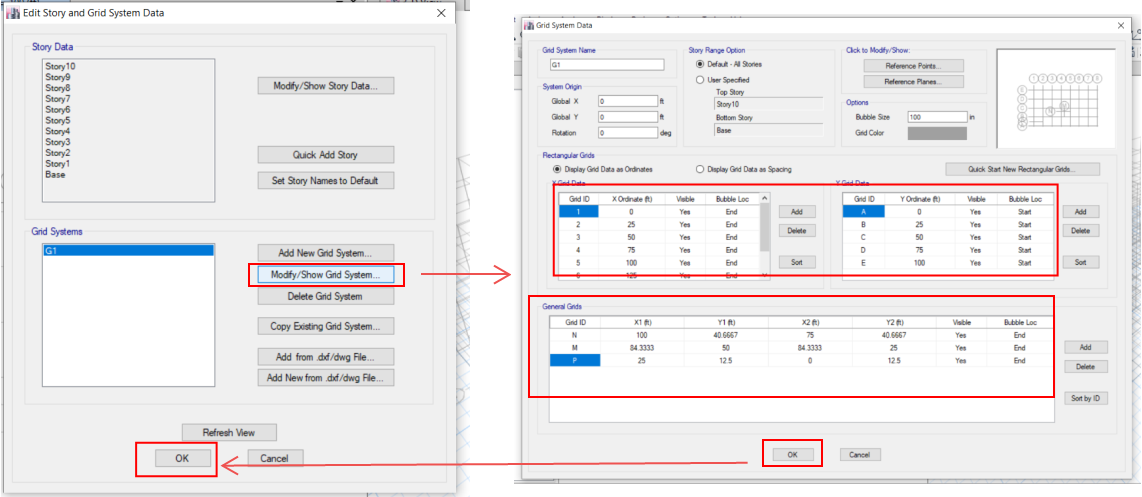1142x497 pixels.
Task: Select Story5 in the story list
Action: (x=57, y=120)
